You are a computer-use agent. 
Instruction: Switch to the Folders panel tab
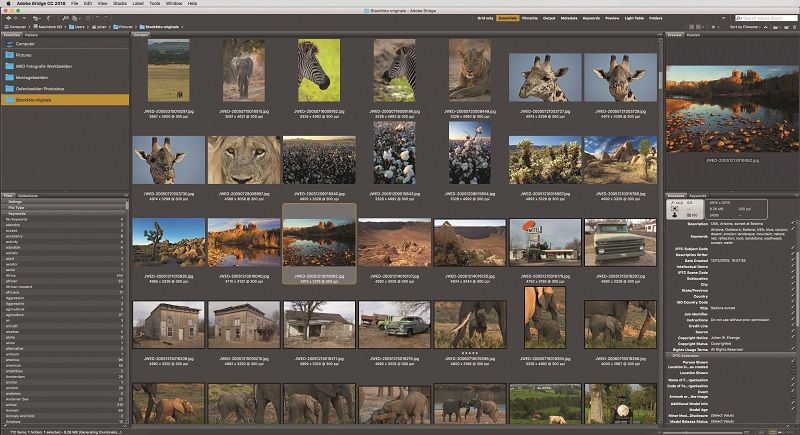pyautogui.click(x=32, y=35)
